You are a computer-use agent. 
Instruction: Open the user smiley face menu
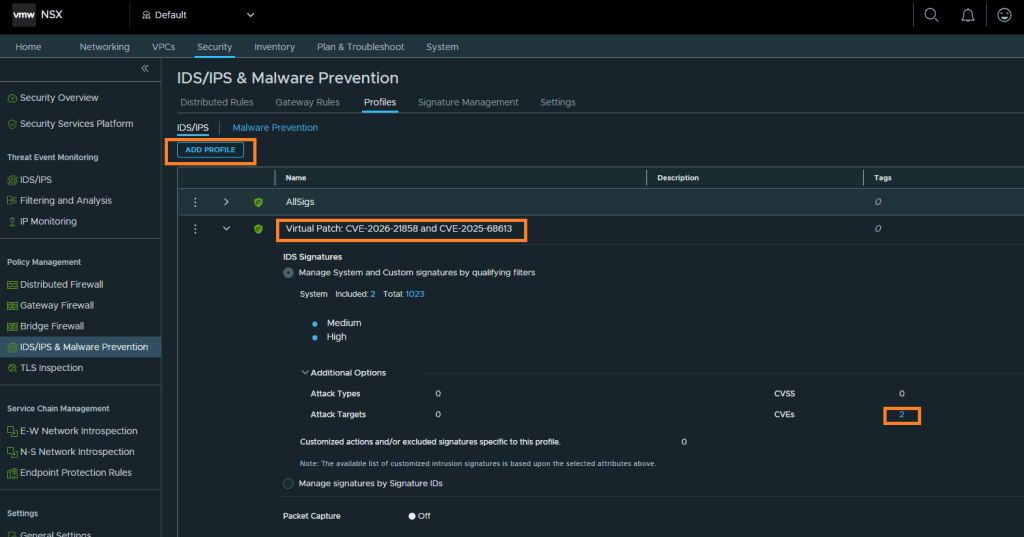pos(1004,15)
